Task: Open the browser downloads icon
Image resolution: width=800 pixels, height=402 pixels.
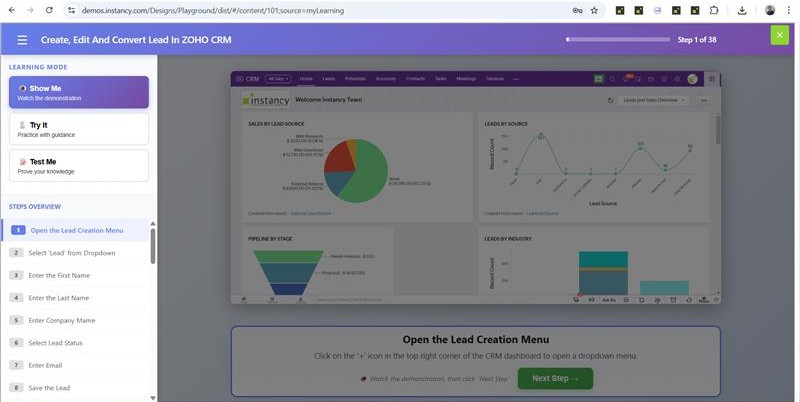Action: point(742,10)
